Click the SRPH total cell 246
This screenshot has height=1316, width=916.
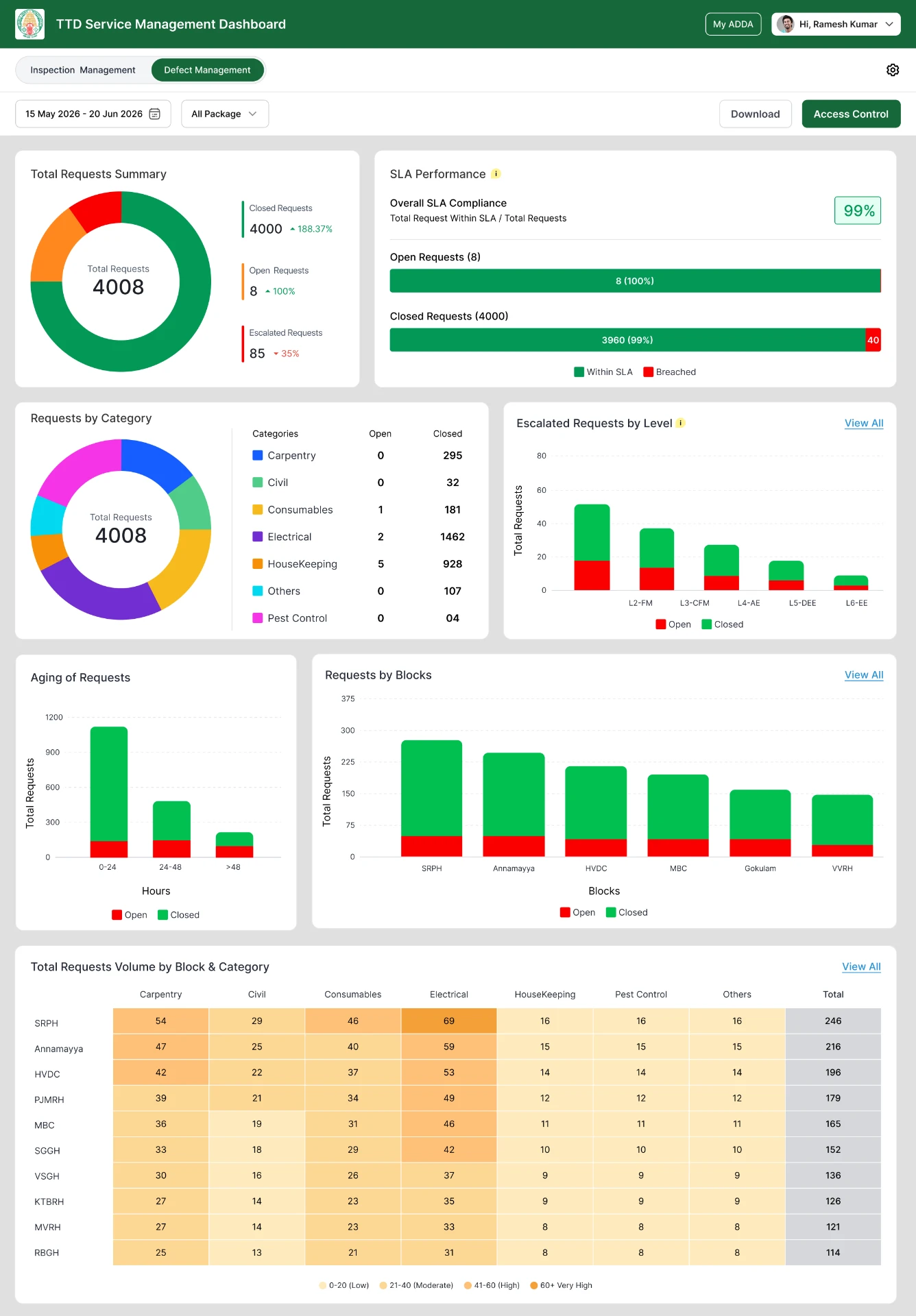[833, 1021]
